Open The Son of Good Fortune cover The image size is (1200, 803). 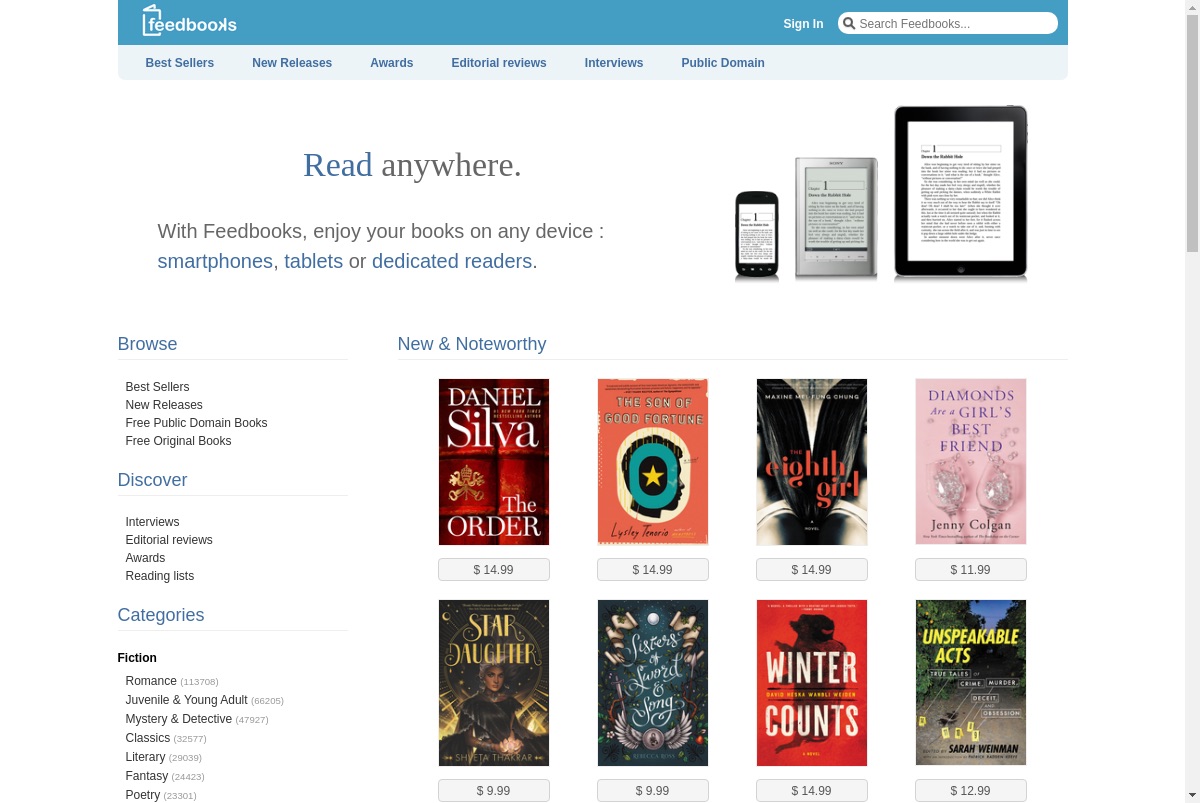point(653,462)
